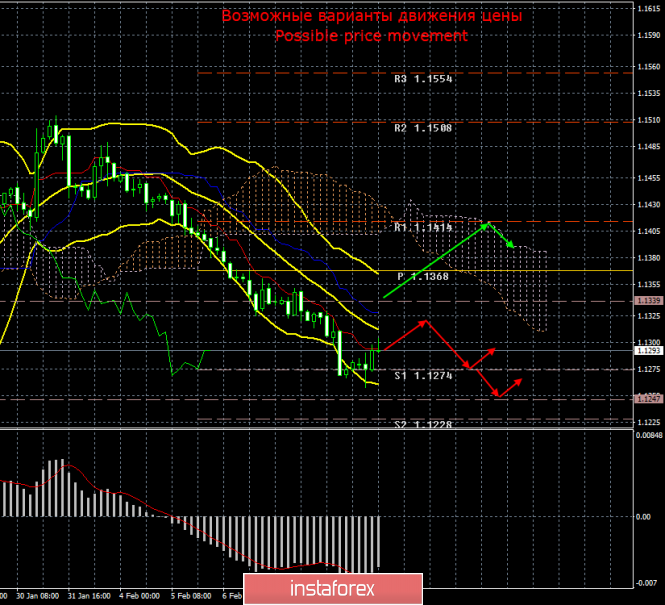The height and width of the screenshot is (605, 665).
Task: Click the 'Possible price movement' title
Action: coord(372,36)
